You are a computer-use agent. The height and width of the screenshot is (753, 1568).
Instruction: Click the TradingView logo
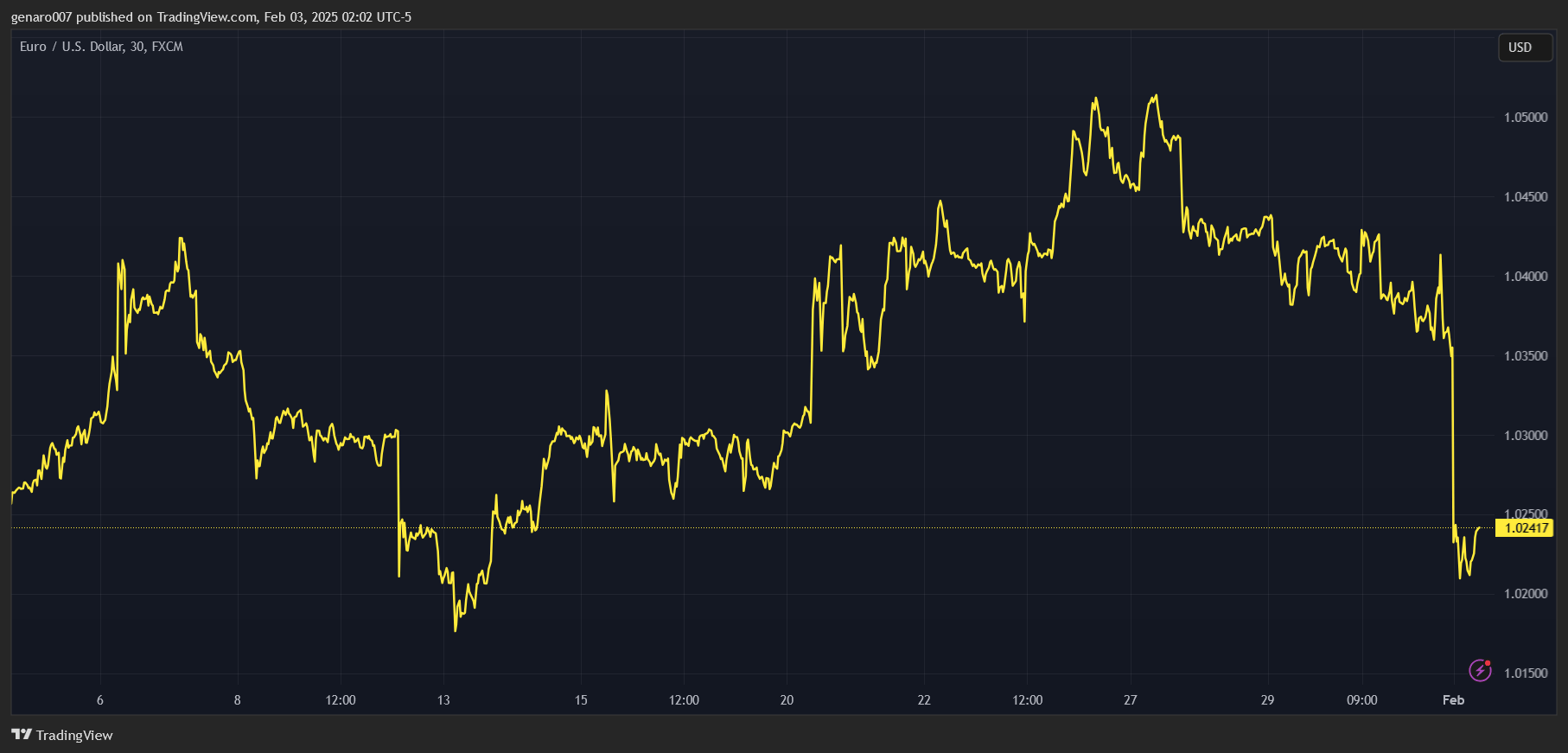pyautogui.click(x=62, y=735)
